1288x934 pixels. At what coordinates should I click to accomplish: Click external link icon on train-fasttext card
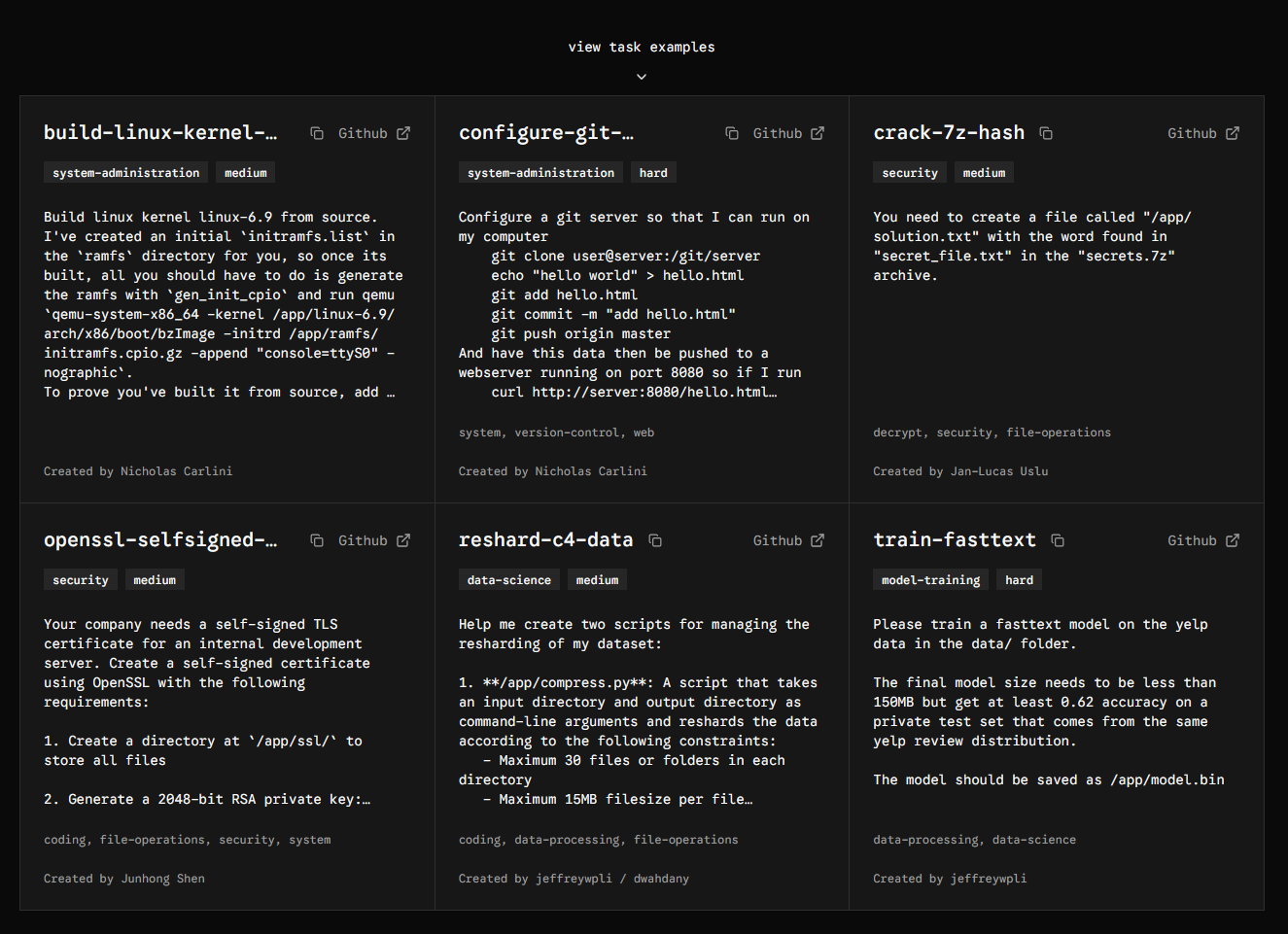pyautogui.click(x=1233, y=540)
